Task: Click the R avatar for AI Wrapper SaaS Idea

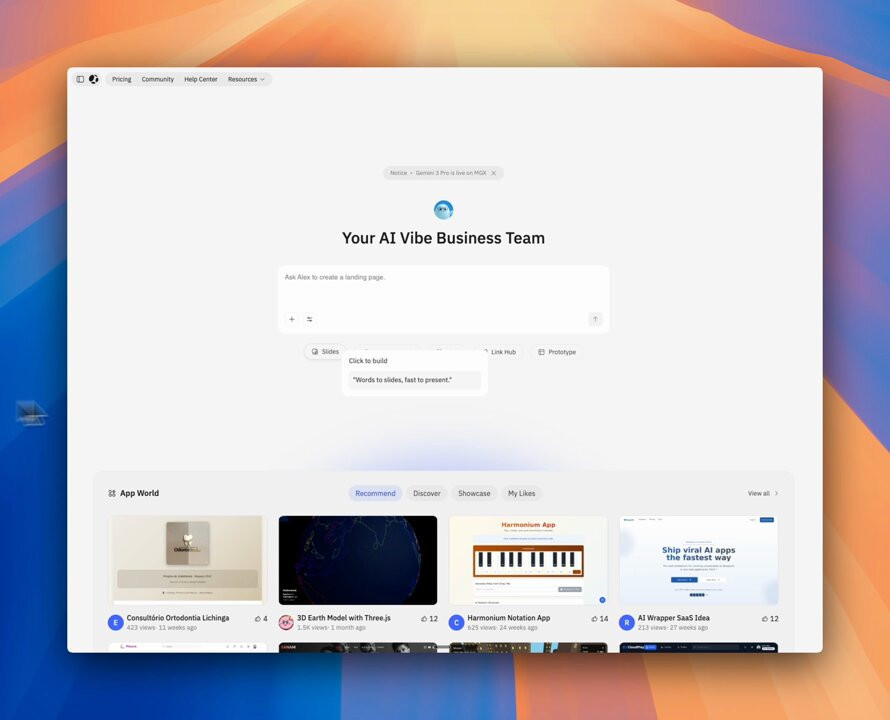Action: point(627,622)
